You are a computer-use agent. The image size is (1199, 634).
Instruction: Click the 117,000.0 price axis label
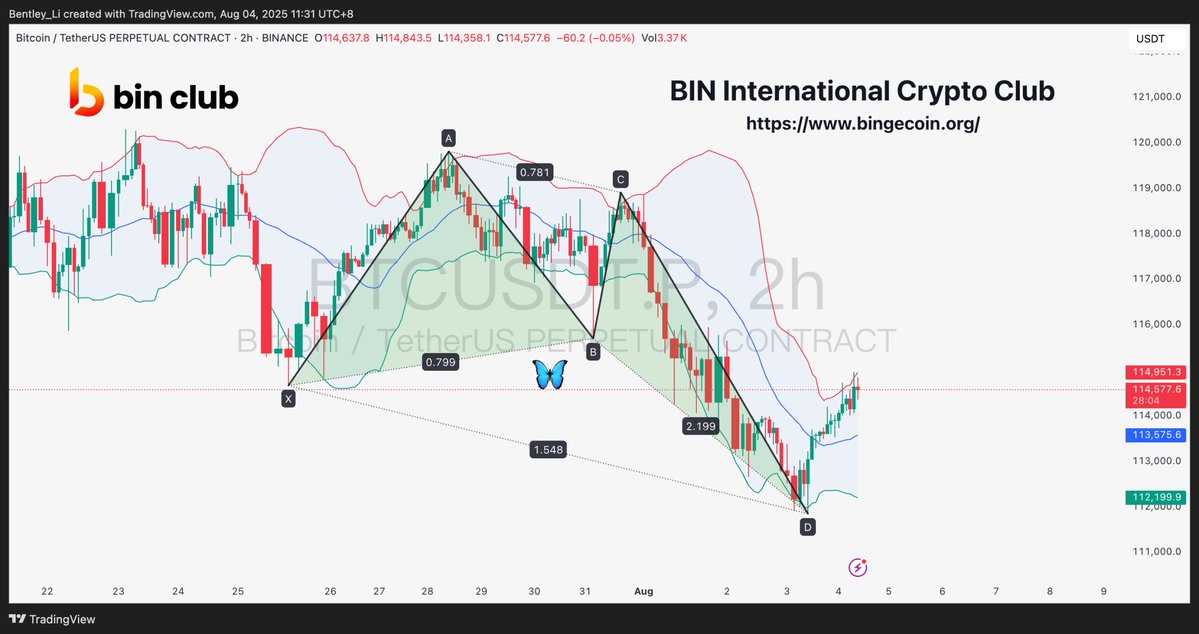pyautogui.click(x=1155, y=279)
